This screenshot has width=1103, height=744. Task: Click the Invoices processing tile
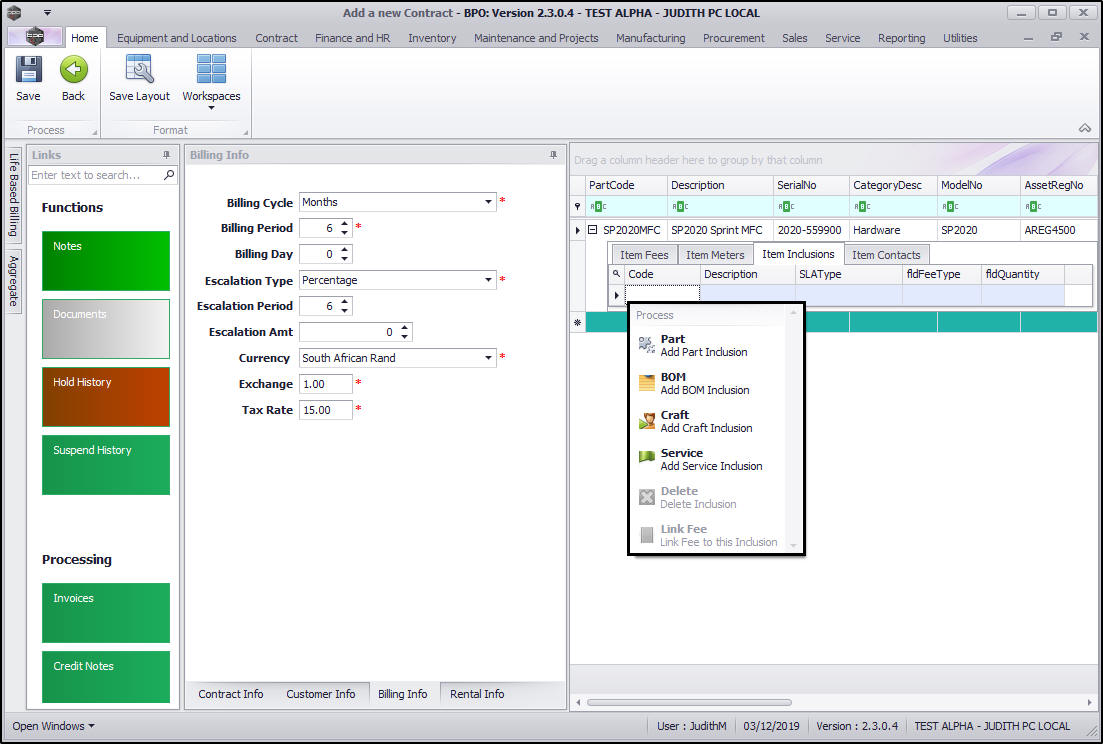click(x=106, y=612)
